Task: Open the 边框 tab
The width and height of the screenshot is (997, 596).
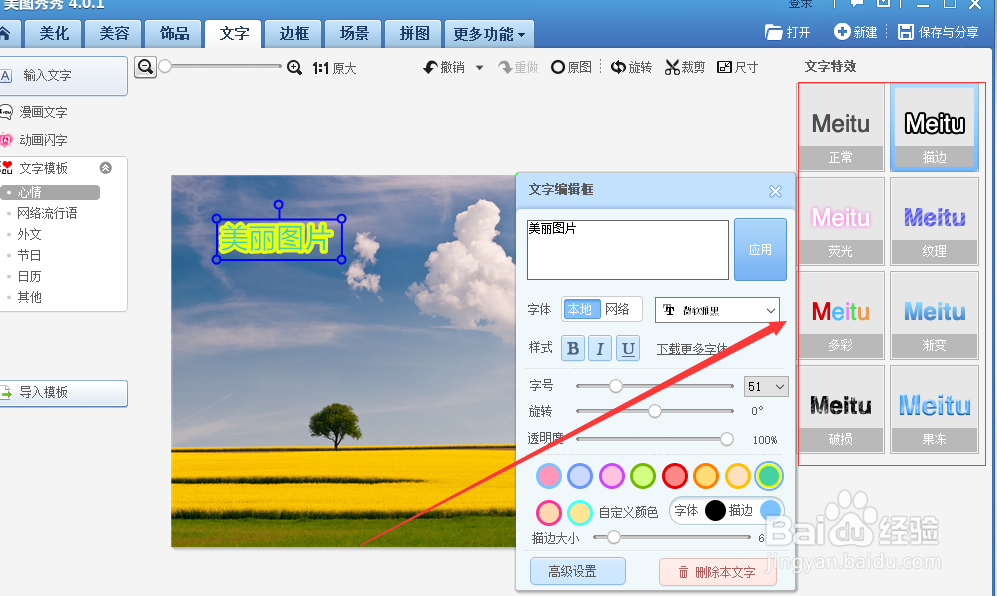Action: (294, 34)
